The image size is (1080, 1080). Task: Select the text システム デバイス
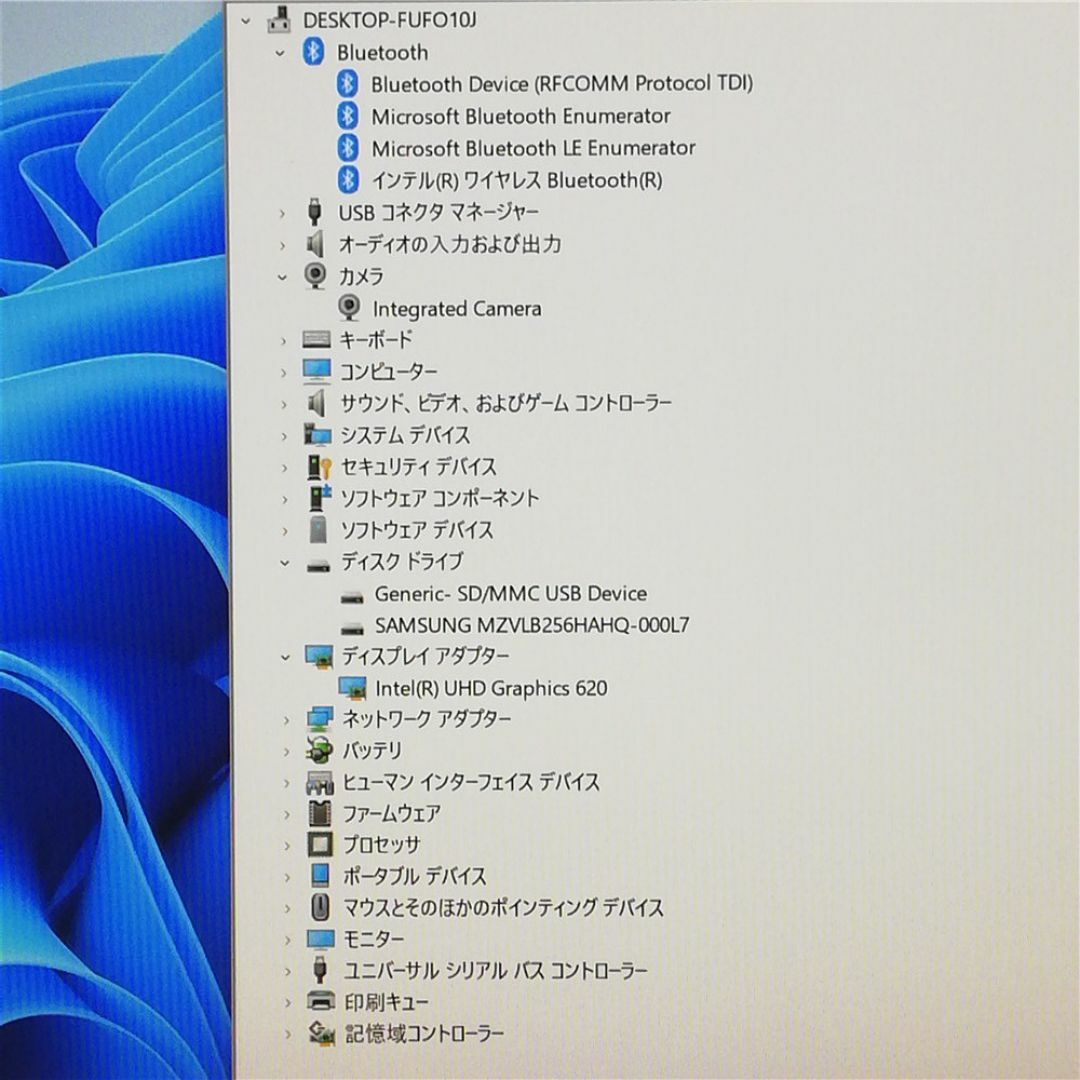point(406,435)
